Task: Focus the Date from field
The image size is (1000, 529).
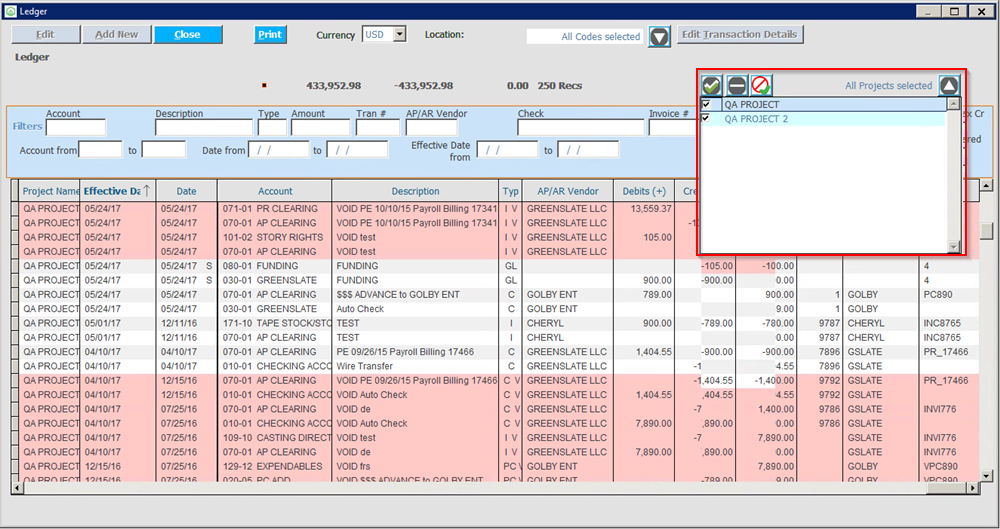Action: [279, 150]
